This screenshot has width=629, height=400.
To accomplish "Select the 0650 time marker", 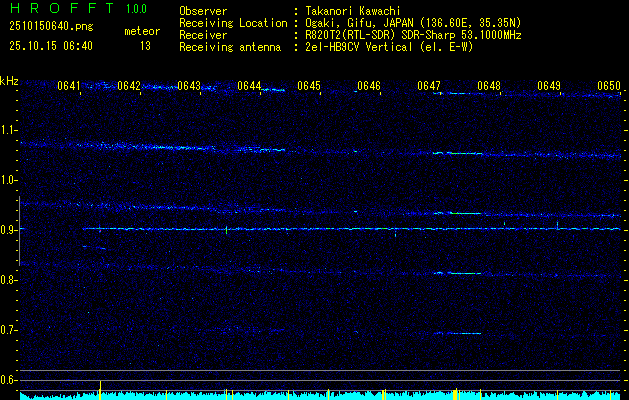I will (609, 87).
